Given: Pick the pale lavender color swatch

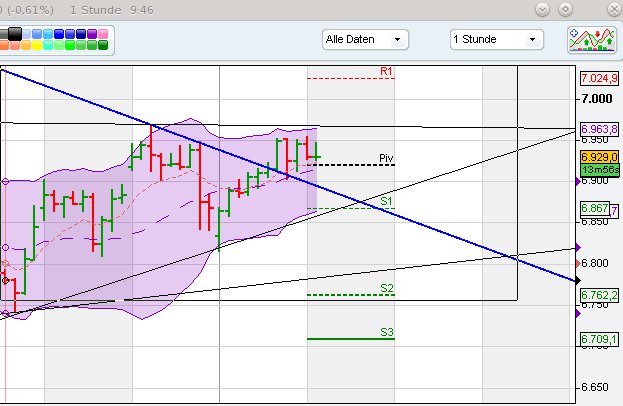Looking at the screenshot, I should pos(27,34).
